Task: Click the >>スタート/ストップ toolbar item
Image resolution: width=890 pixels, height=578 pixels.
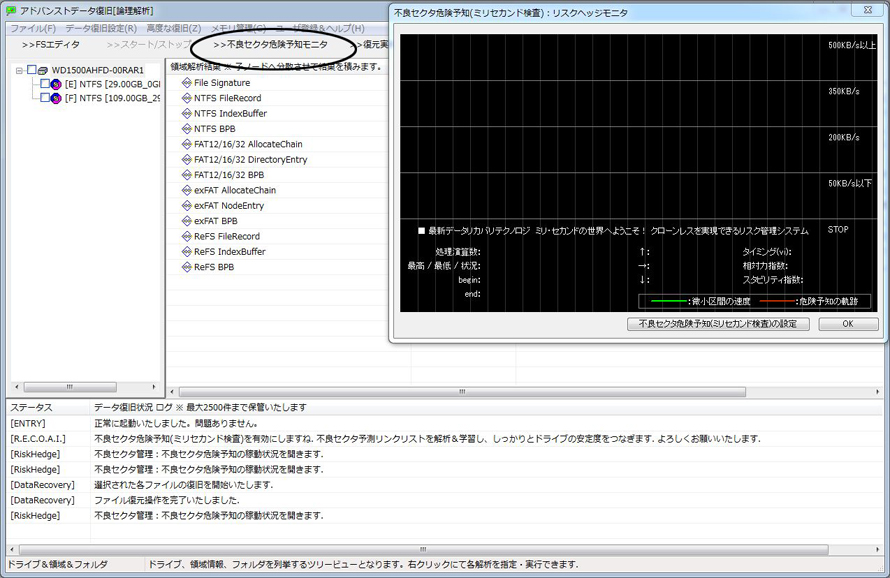Action: 149,44
